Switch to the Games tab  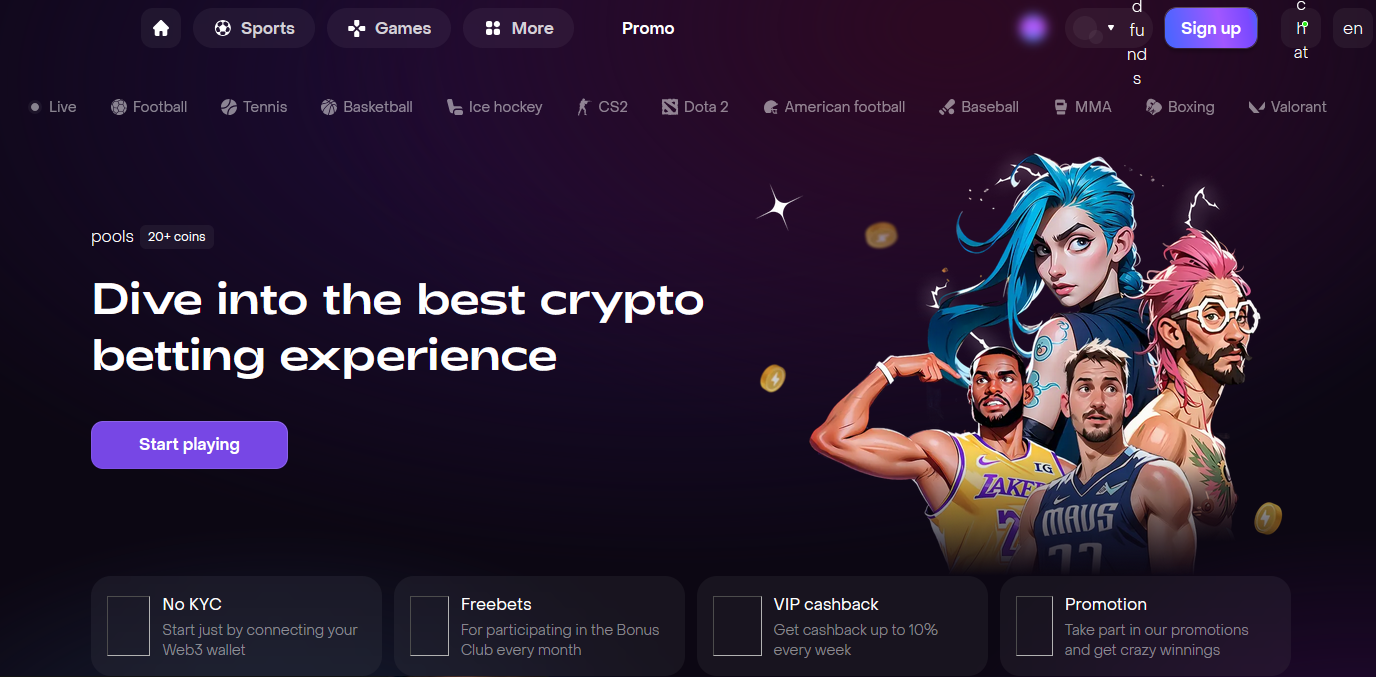pos(389,28)
